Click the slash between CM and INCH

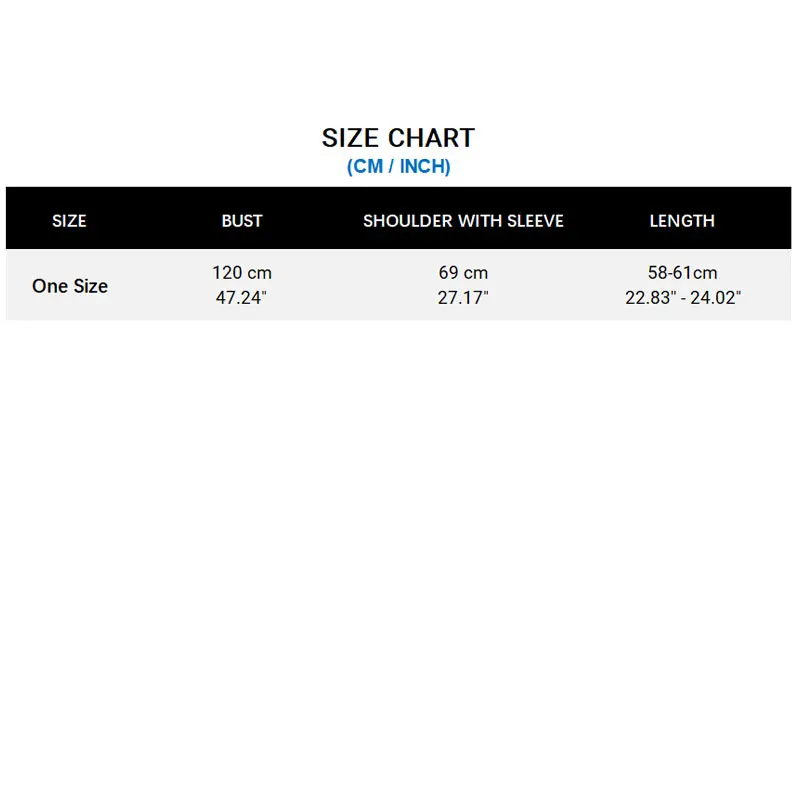390,167
